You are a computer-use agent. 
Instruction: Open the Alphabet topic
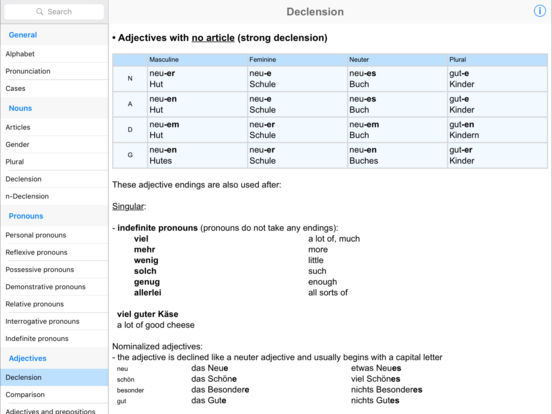point(54,54)
